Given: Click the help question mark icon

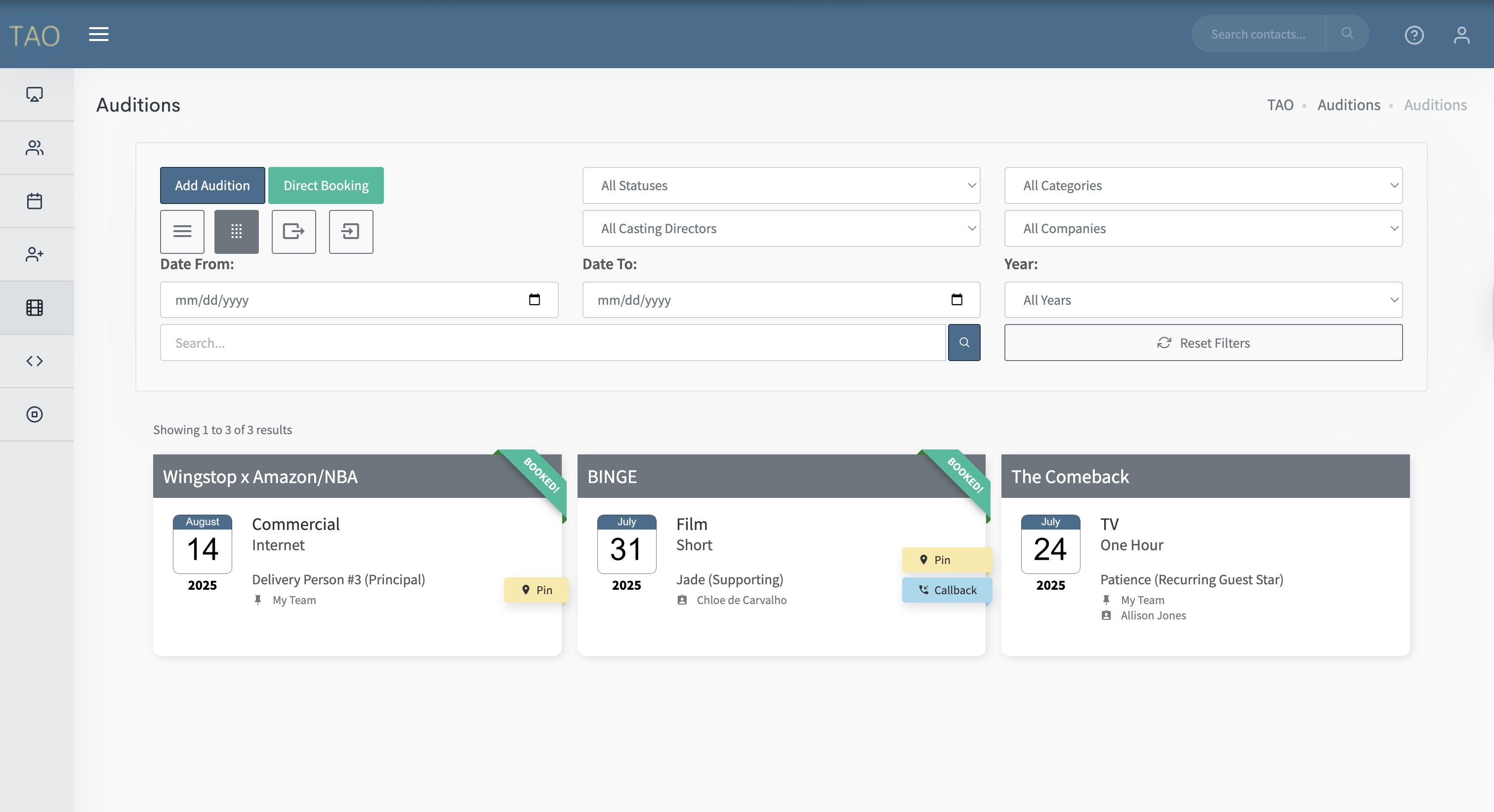Looking at the screenshot, I should (x=1414, y=35).
